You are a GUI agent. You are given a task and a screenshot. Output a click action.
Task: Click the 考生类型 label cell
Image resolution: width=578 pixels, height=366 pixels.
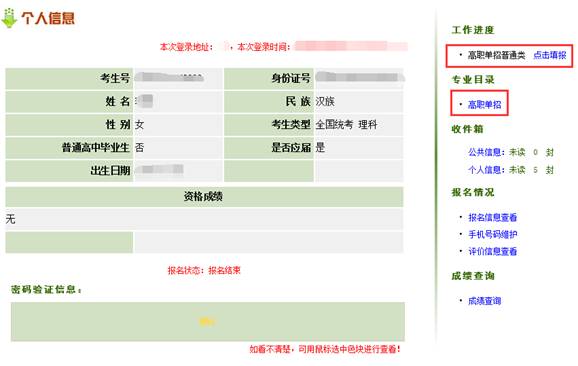269,125
